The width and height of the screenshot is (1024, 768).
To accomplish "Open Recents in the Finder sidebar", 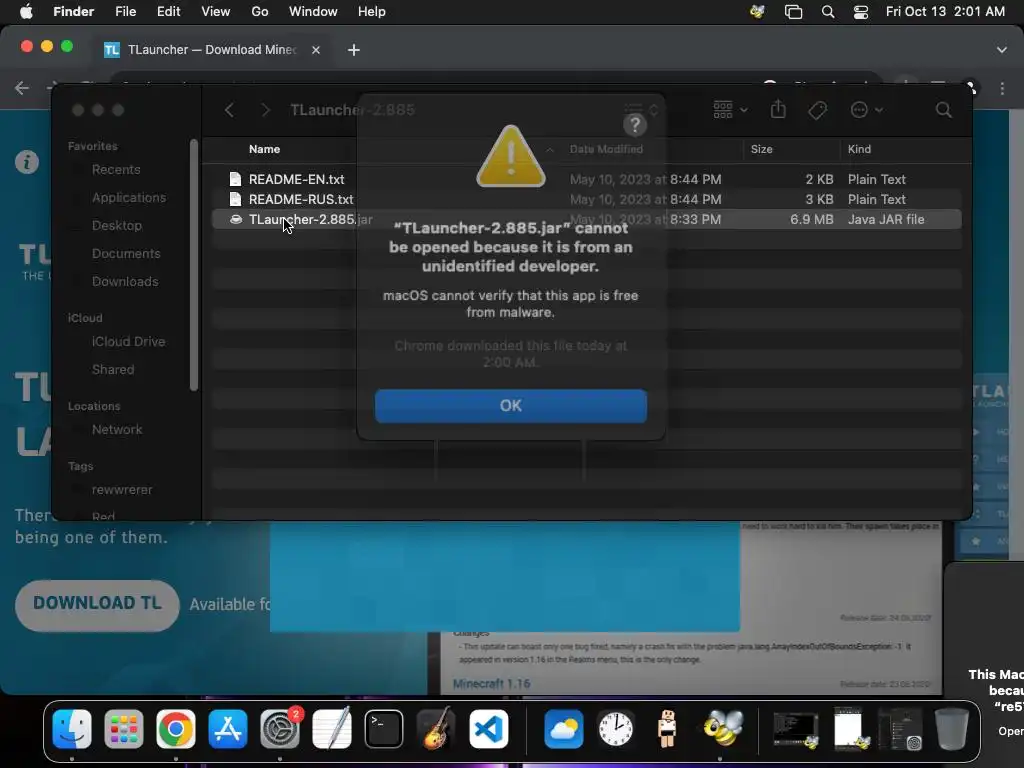I will (116, 170).
